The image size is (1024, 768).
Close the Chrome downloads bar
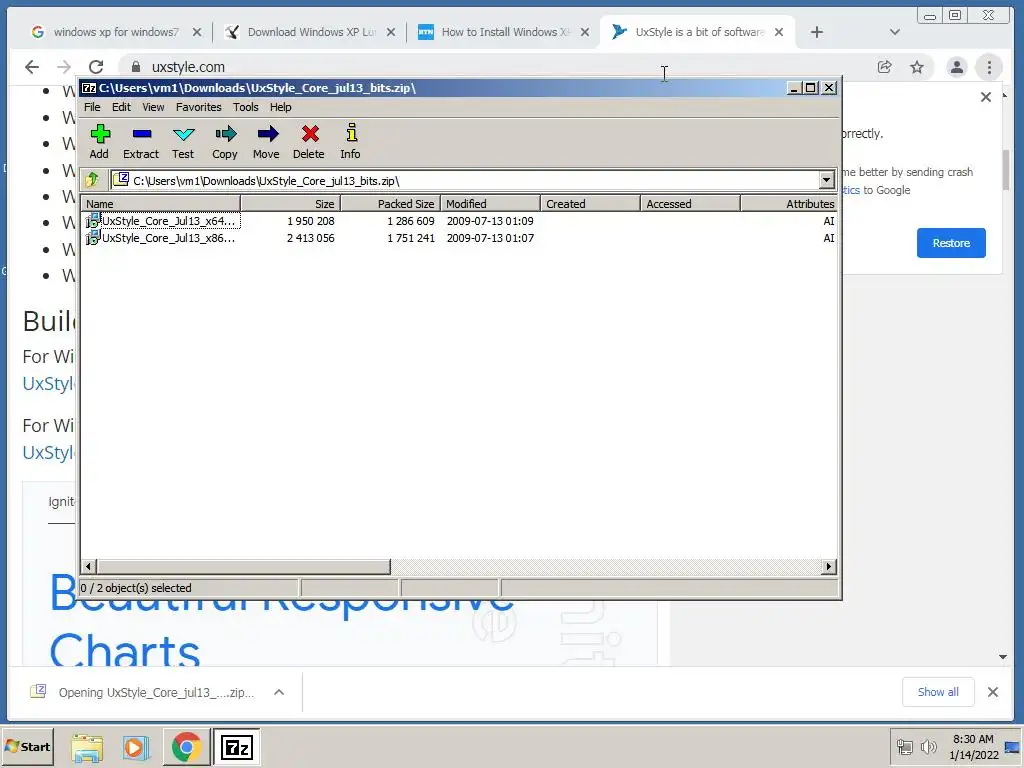[993, 692]
